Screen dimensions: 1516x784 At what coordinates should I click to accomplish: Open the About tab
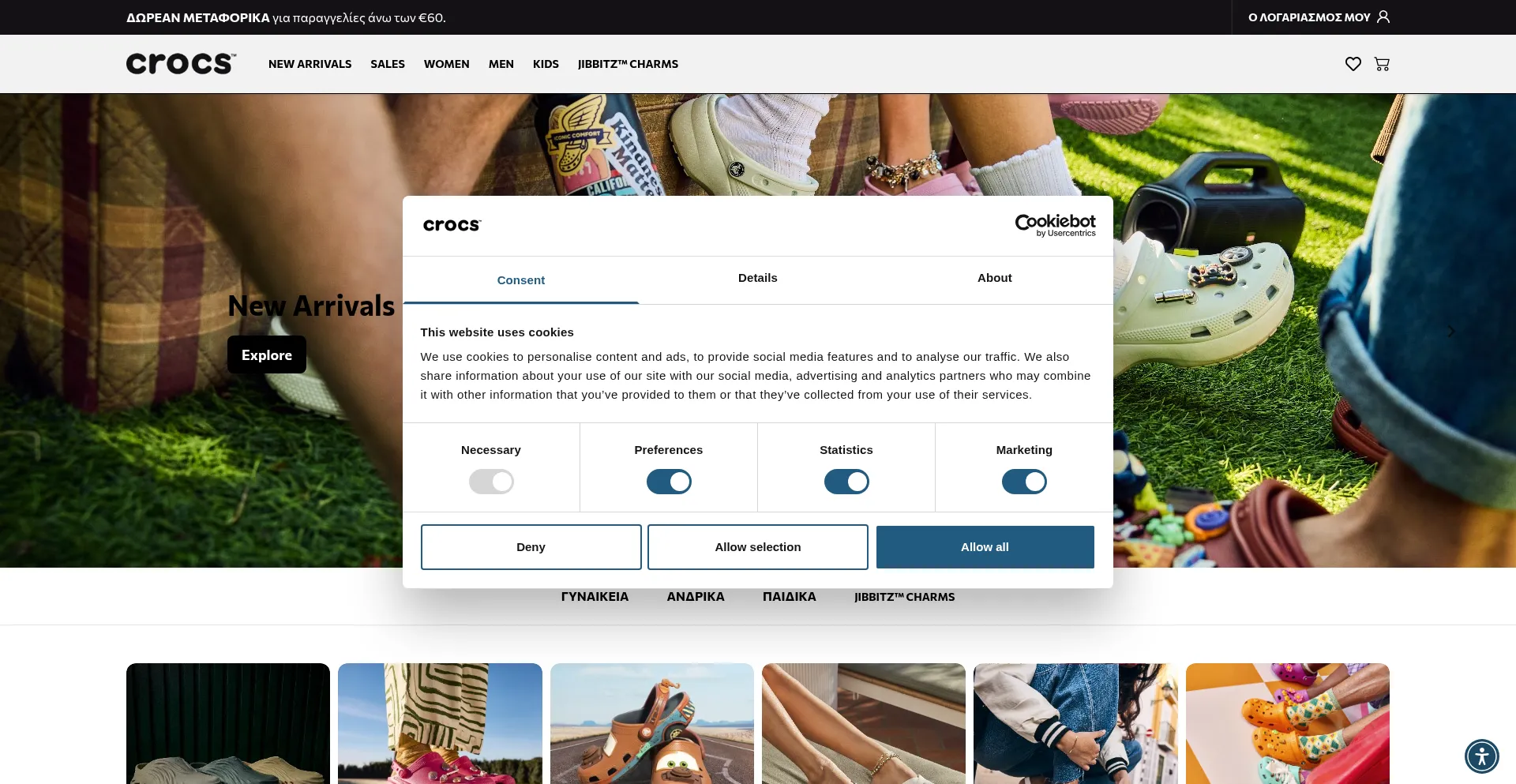coord(995,278)
